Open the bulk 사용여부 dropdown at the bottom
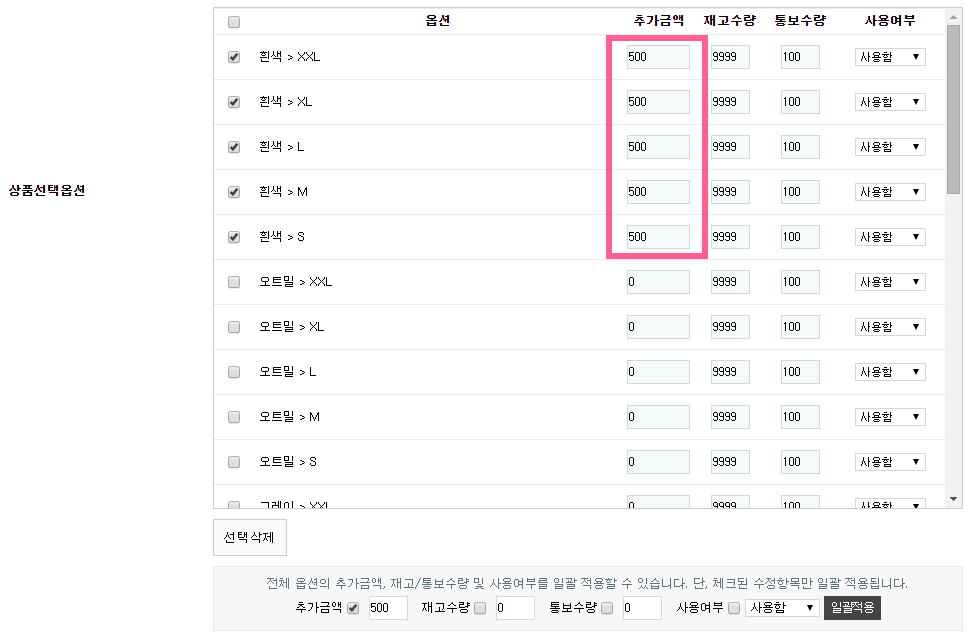The image size is (968, 636). click(x=783, y=608)
